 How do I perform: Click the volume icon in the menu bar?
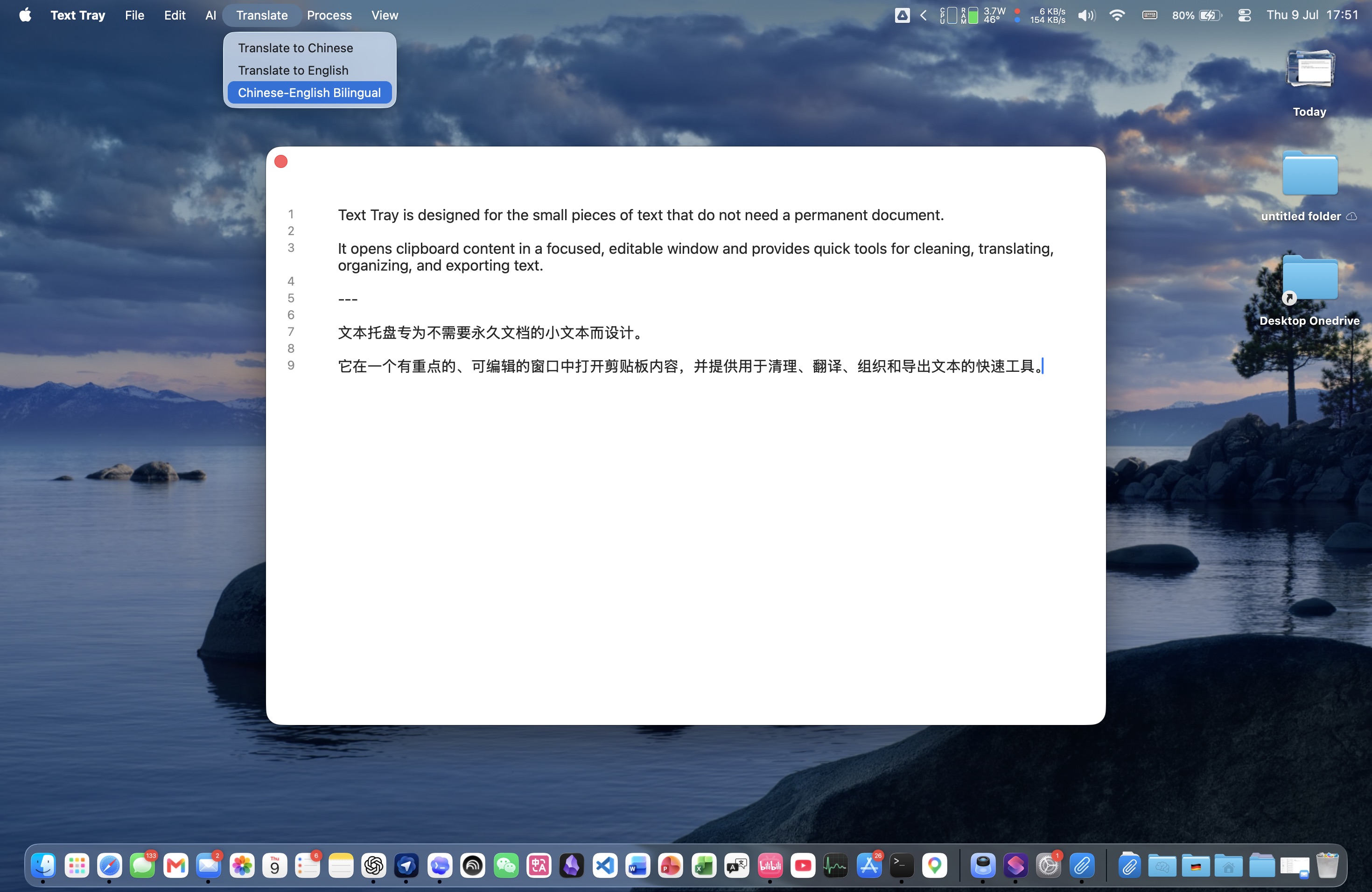[1087, 15]
